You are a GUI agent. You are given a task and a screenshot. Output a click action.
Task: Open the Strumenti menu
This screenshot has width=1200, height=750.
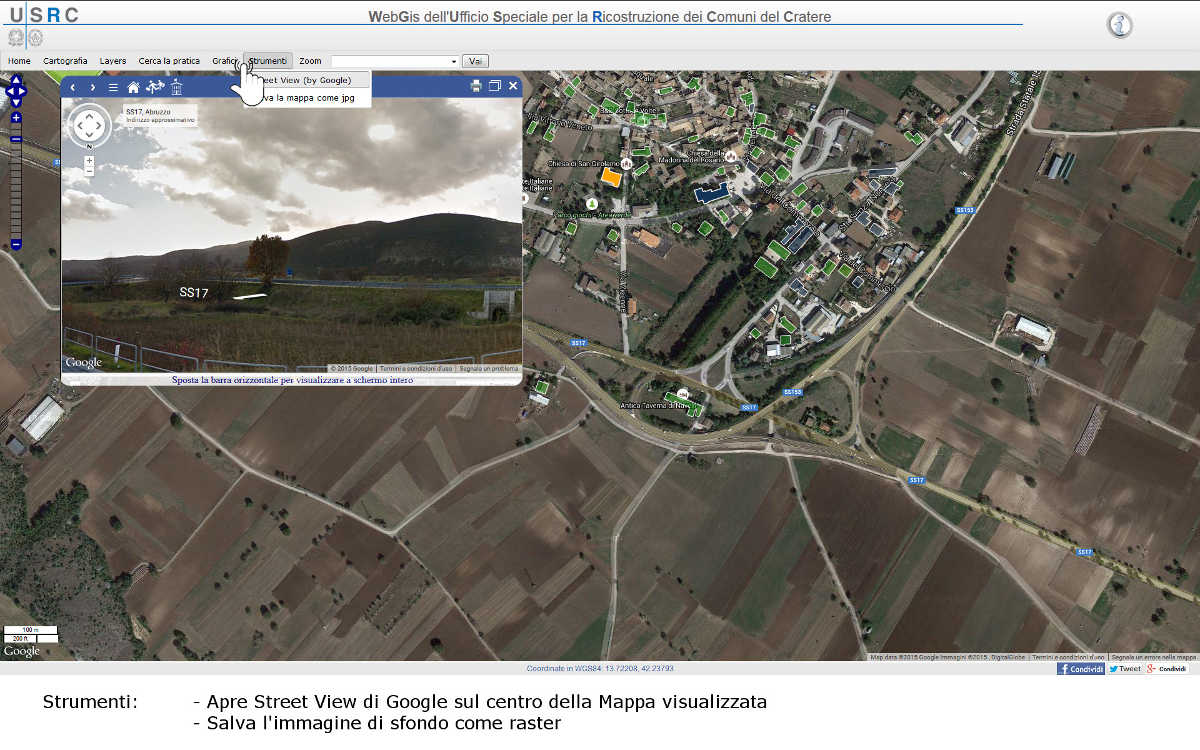click(268, 61)
